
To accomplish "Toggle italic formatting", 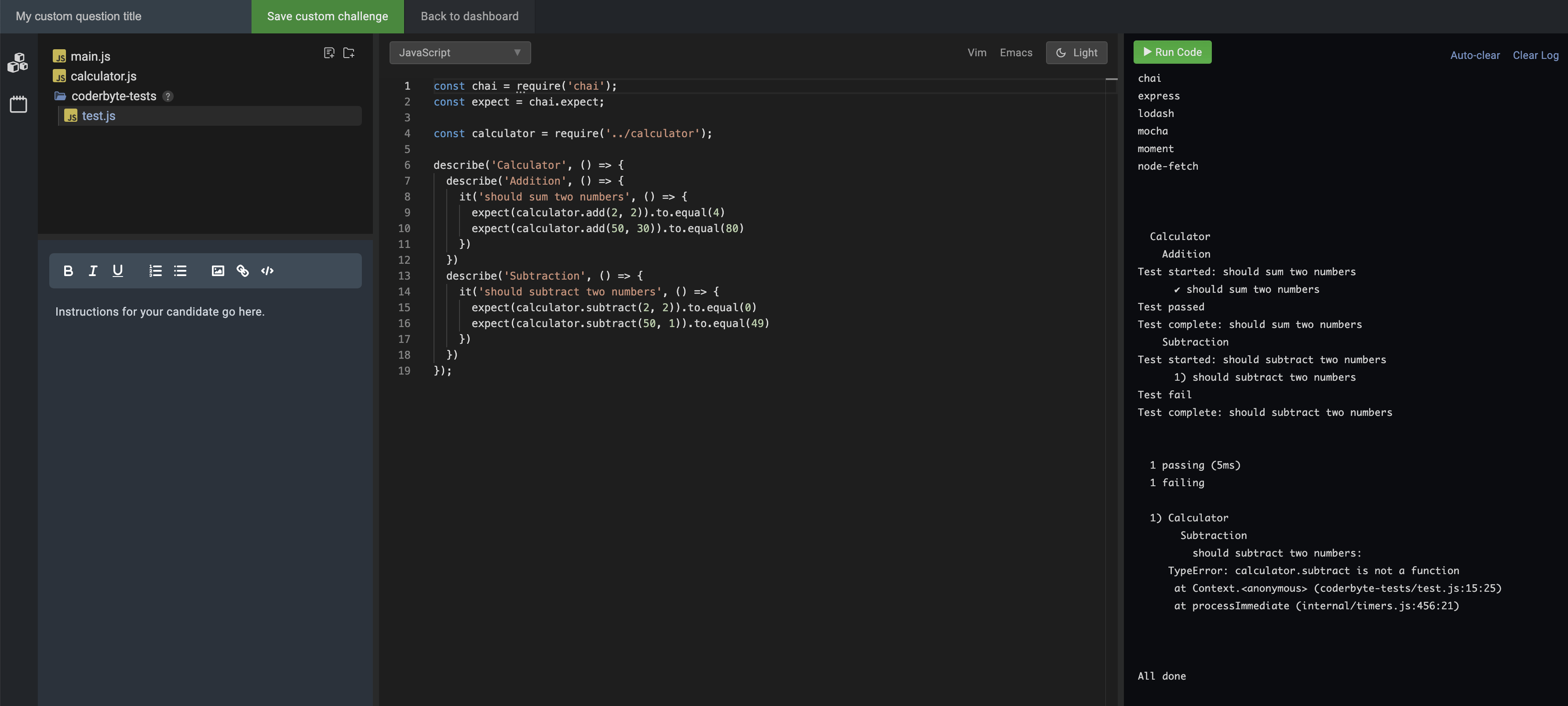I will click(92, 271).
